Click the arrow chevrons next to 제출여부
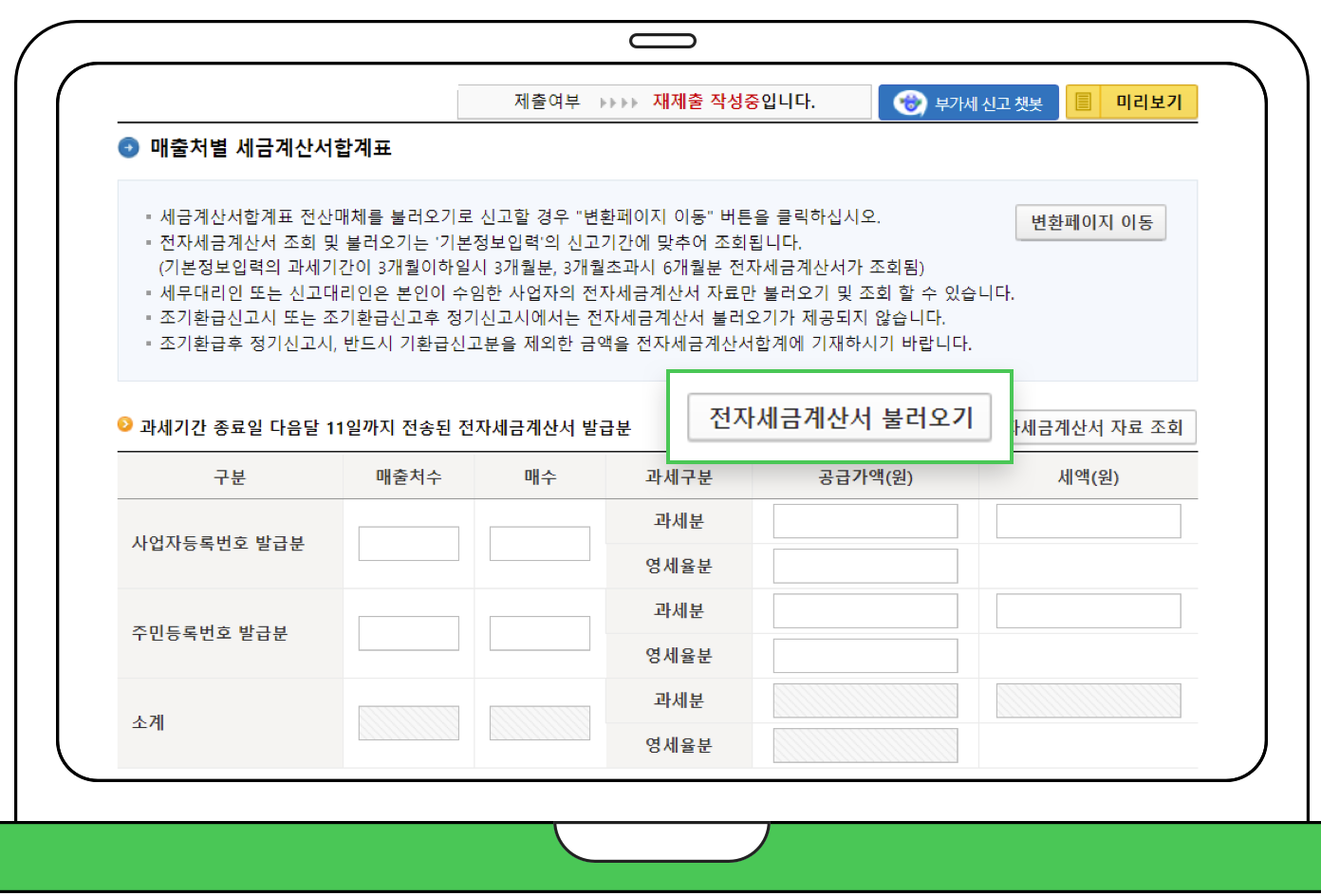The height and width of the screenshot is (896, 1321). point(617,102)
